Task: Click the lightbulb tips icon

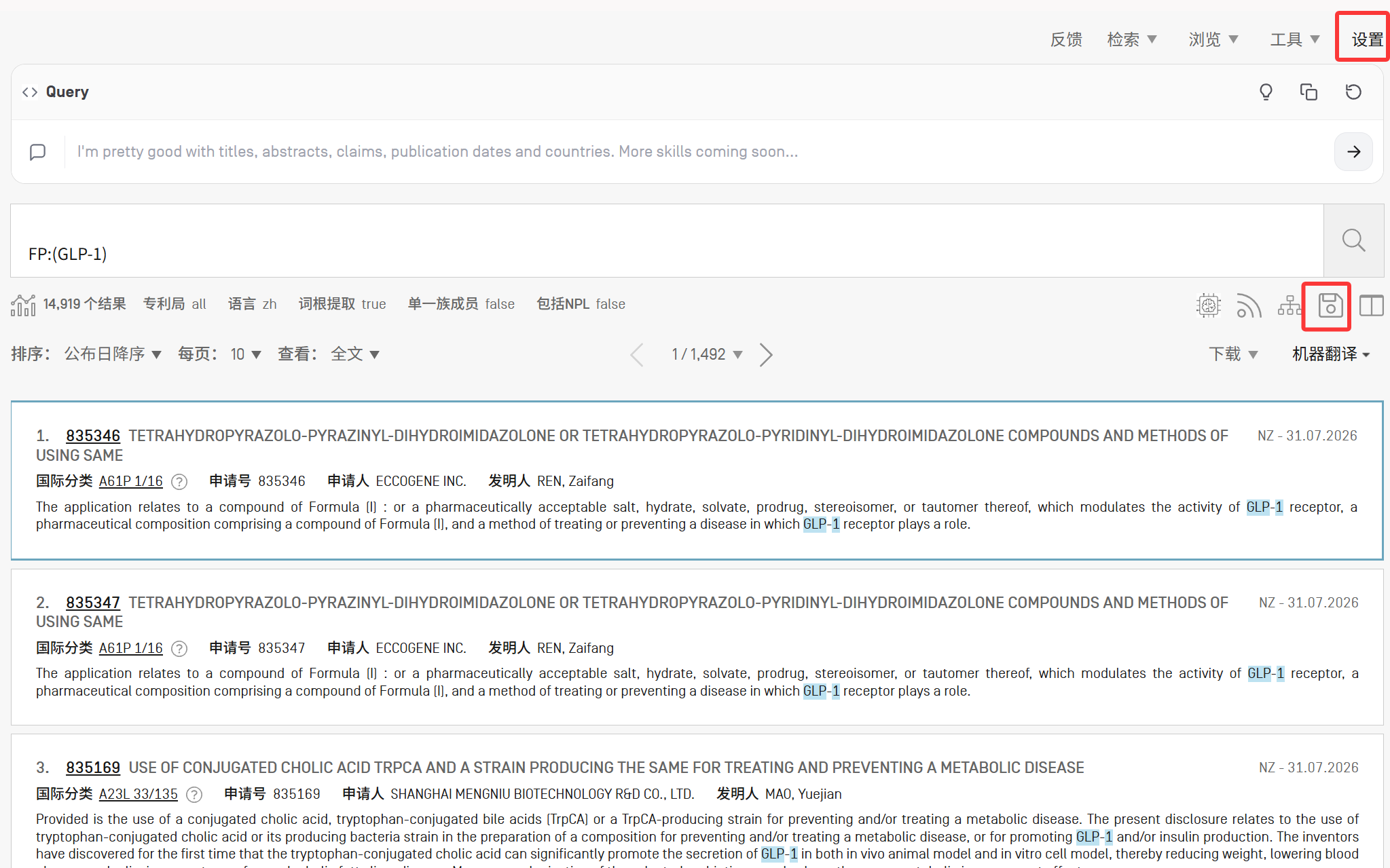Action: coord(1266,92)
